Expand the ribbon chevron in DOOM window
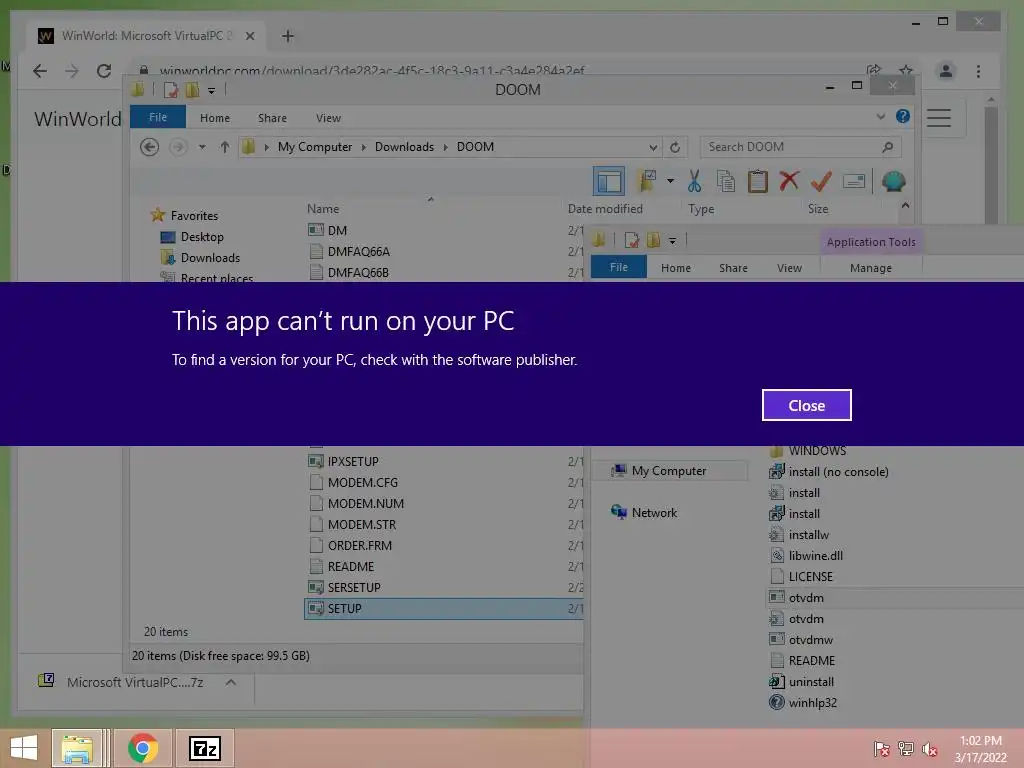This screenshot has width=1024, height=768. click(880, 116)
